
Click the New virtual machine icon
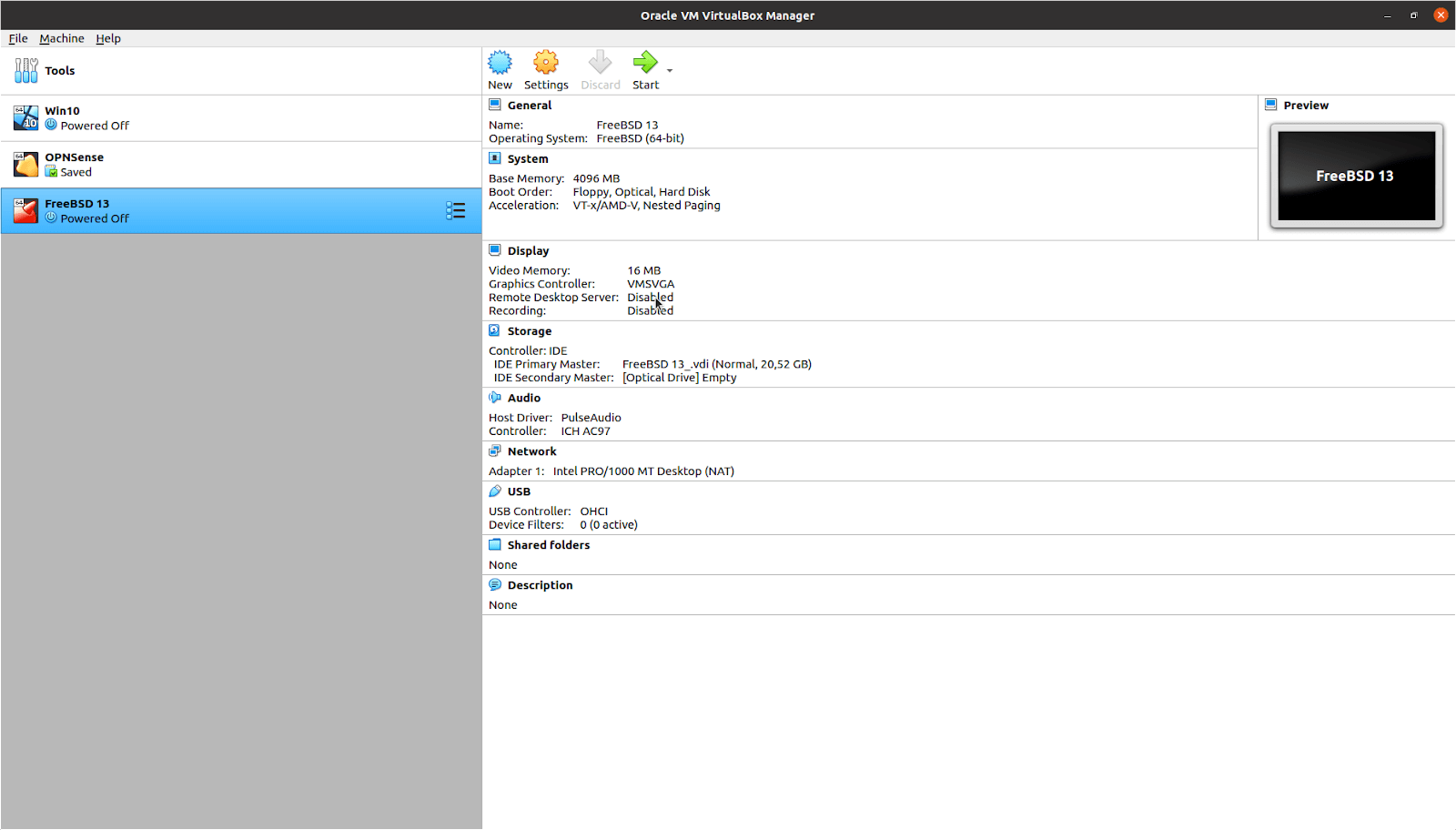[x=500, y=63]
